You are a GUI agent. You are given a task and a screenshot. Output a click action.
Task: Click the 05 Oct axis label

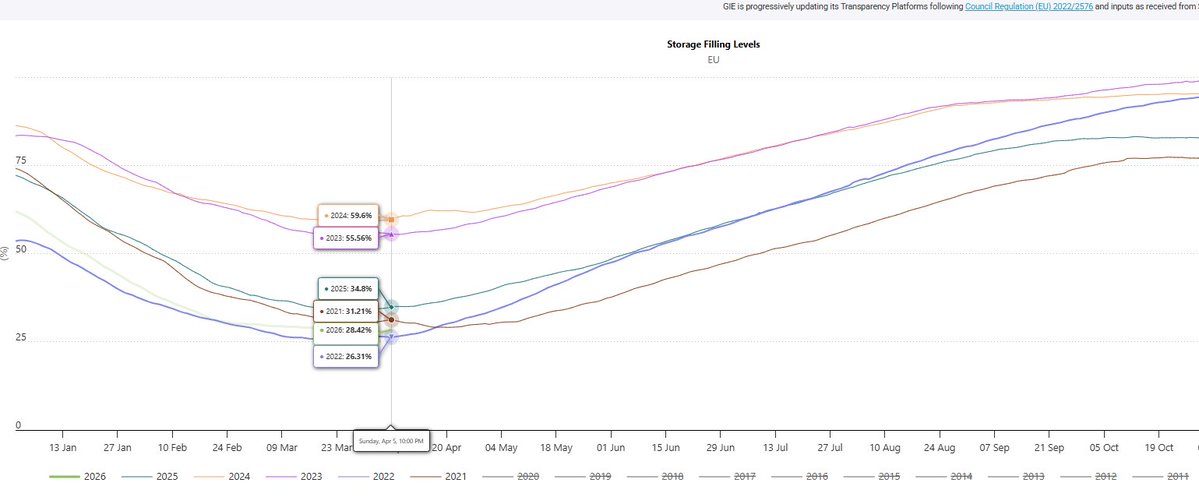(x=1104, y=447)
